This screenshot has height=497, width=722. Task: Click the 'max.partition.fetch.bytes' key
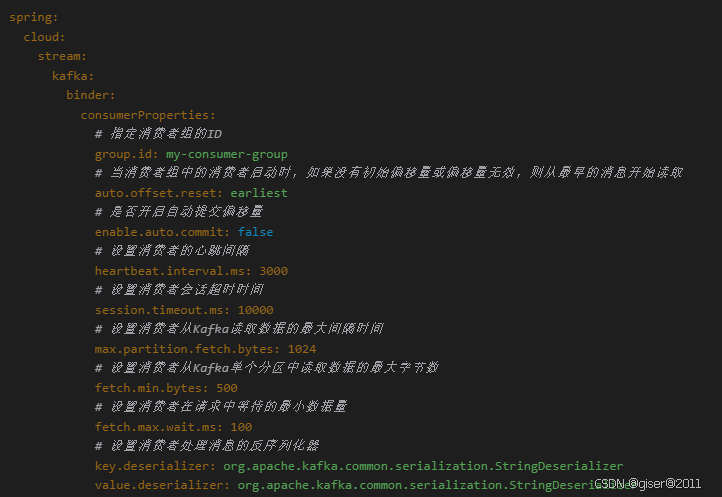point(184,349)
